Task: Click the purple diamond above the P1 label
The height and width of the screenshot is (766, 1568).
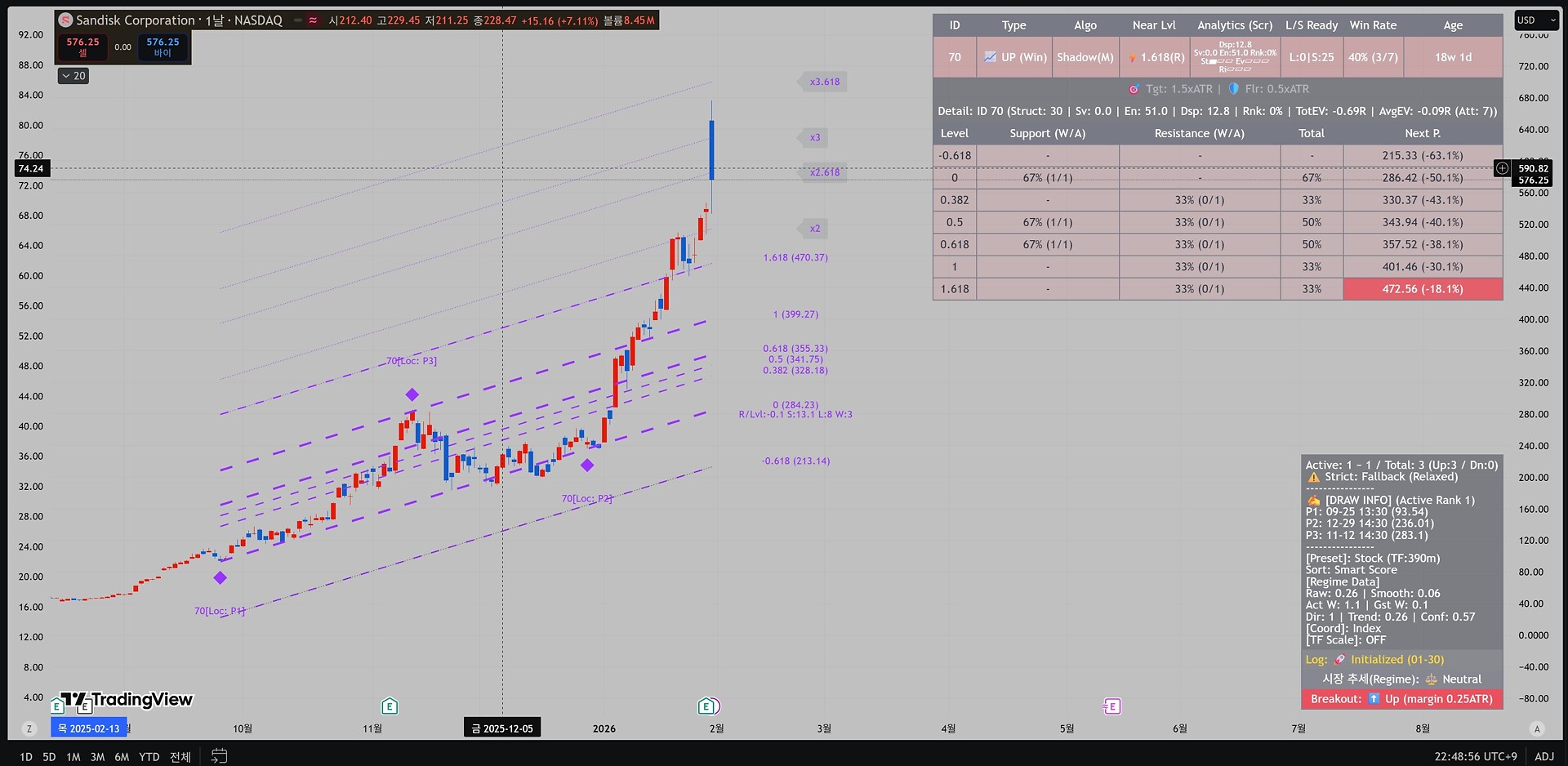Action: click(220, 578)
